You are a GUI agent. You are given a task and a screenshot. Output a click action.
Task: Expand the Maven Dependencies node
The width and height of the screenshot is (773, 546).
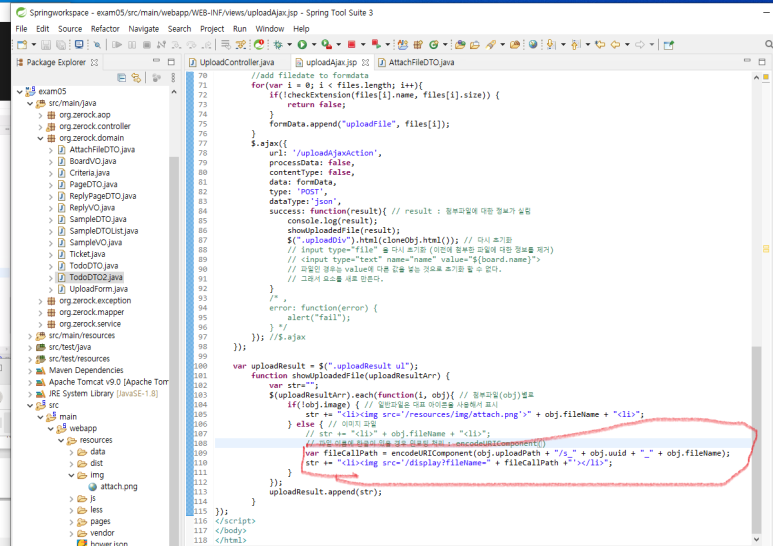point(30,371)
